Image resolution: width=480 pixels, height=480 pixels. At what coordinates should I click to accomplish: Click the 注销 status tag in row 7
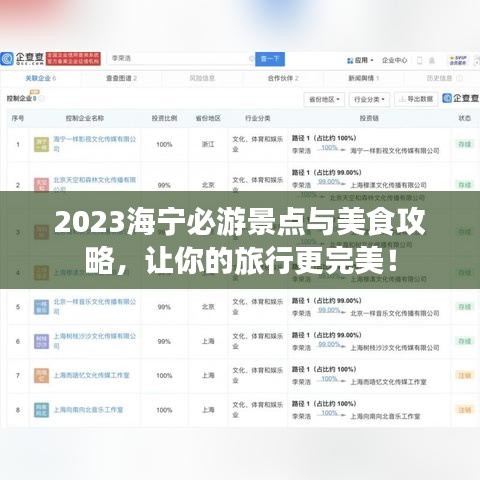(464, 376)
